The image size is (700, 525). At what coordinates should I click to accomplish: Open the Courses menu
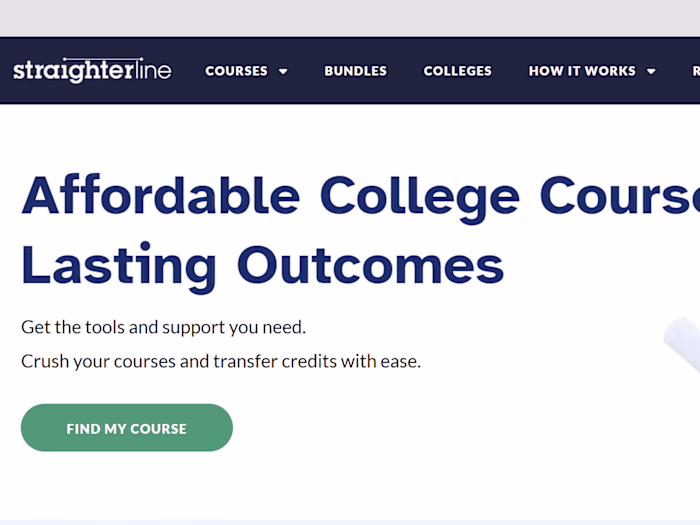click(x=236, y=71)
